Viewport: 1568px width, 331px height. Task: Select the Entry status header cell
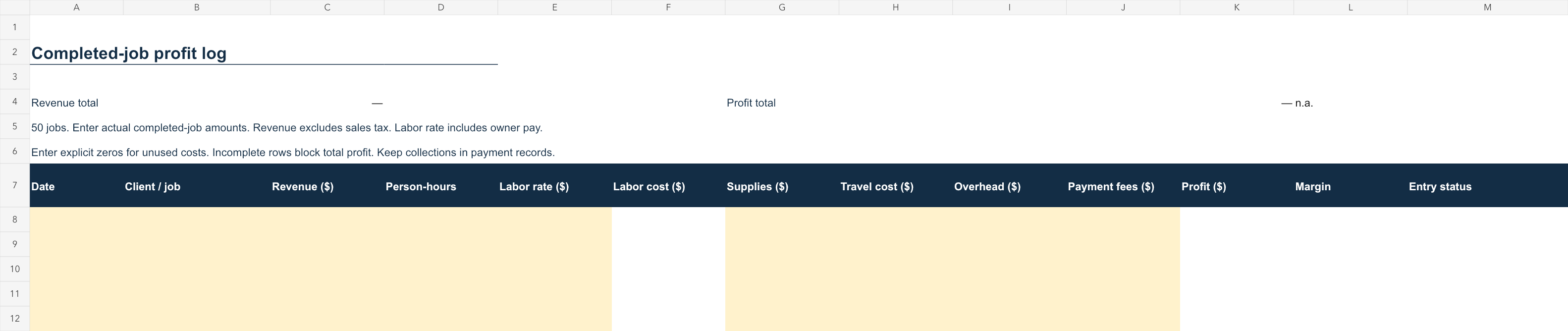pyautogui.click(x=1487, y=186)
